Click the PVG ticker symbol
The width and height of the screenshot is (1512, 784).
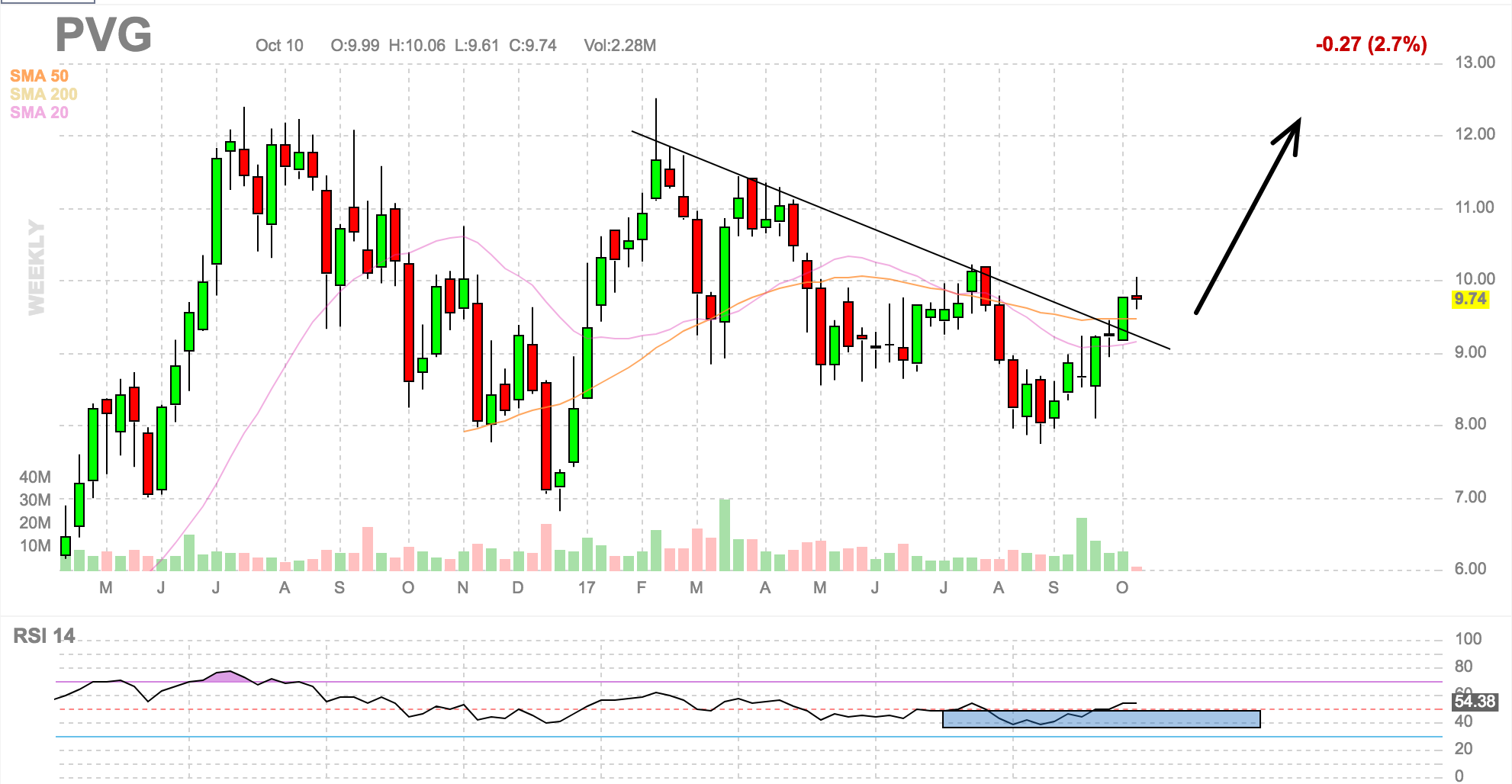(104, 35)
